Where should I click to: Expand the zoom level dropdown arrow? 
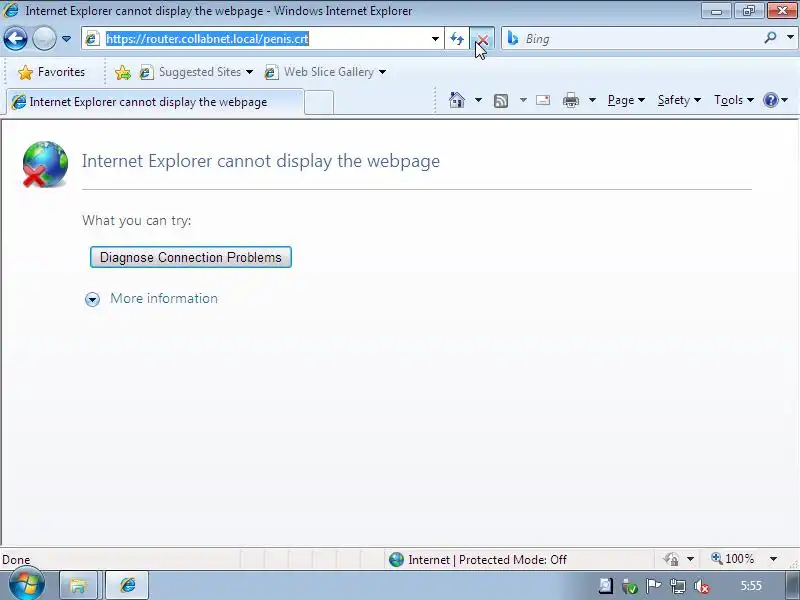click(x=773, y=559)
